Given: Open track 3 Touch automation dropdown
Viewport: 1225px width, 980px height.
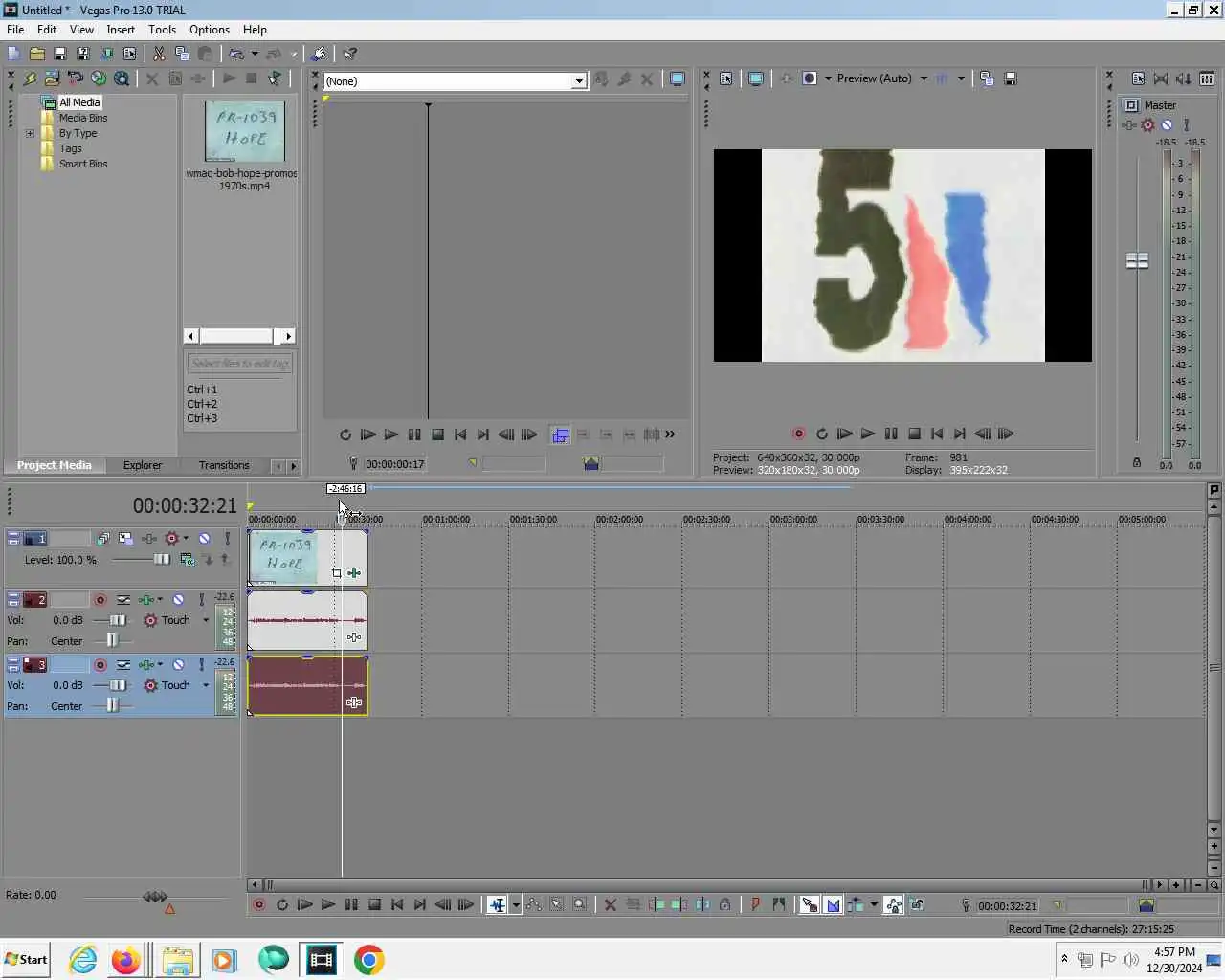Looking at the screenshot, I should pos(206,685).
